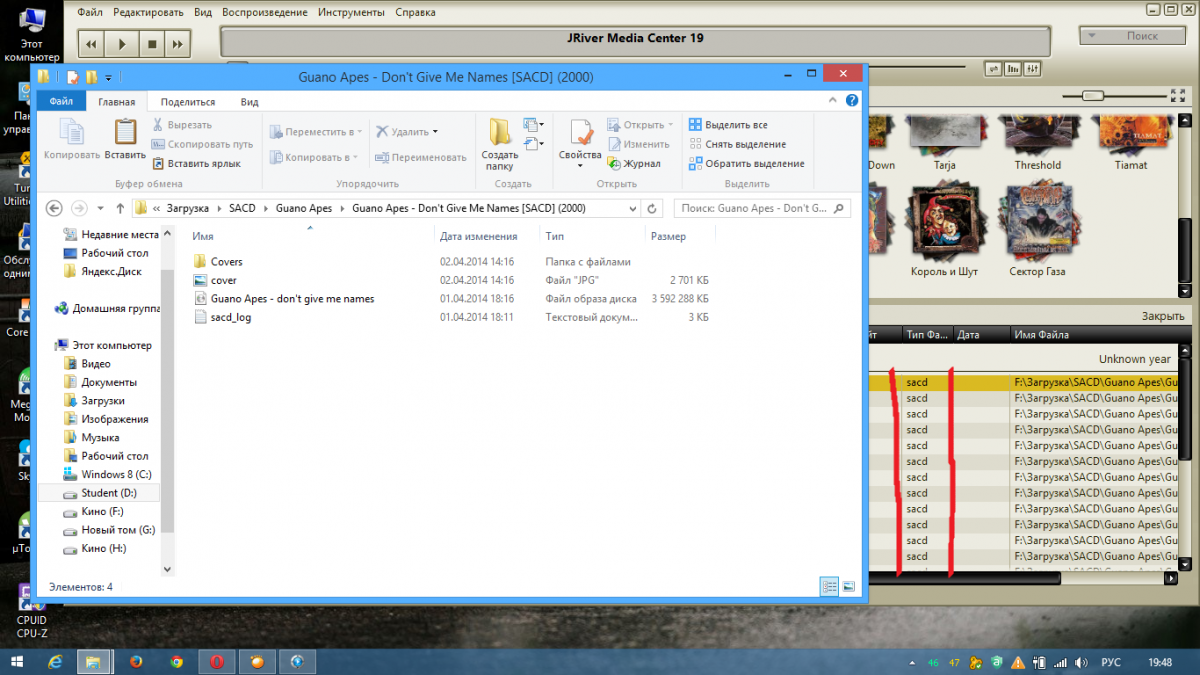This screenshot has height=675, width=1200.
Task: Collapse the Explorer ribbon chevron
Action: pos(833,101)
